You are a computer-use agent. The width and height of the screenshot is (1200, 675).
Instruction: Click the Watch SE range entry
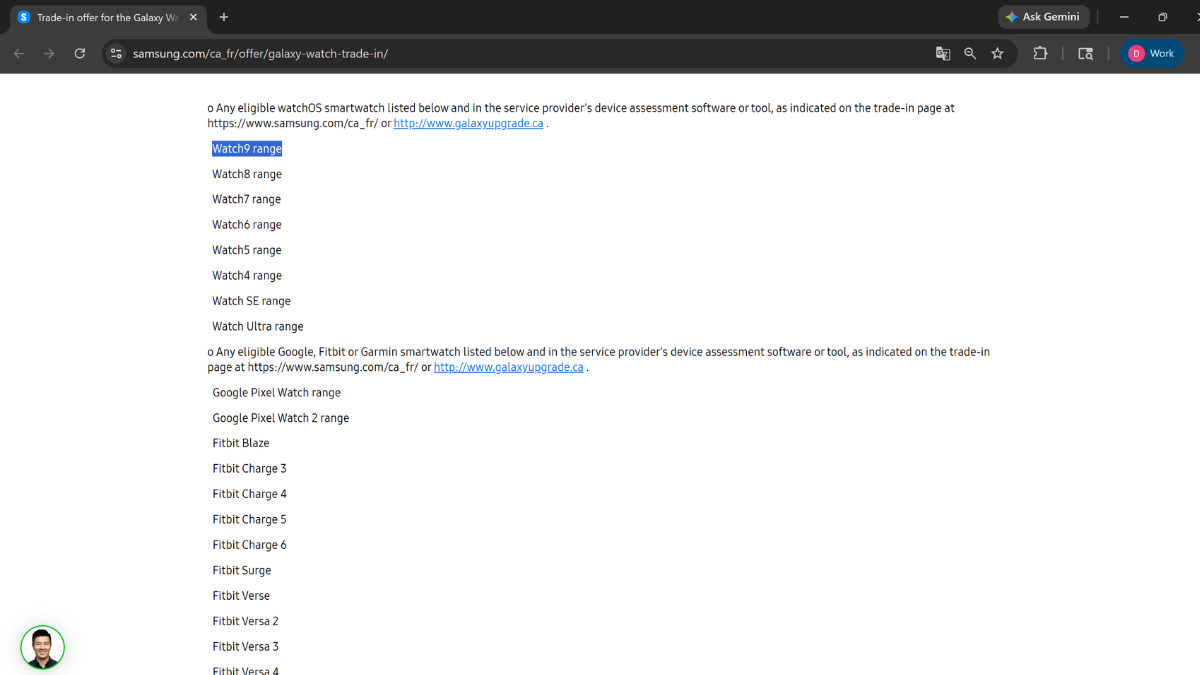251,301
